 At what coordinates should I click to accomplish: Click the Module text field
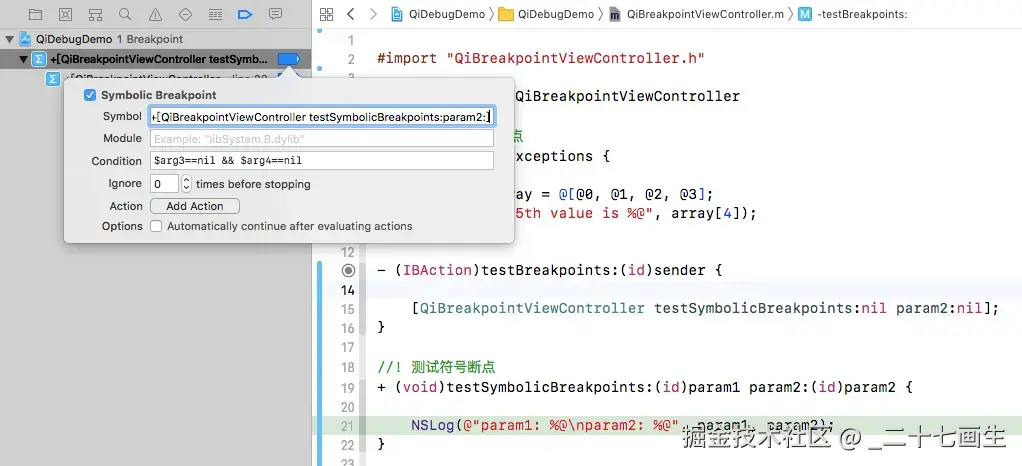322,139
